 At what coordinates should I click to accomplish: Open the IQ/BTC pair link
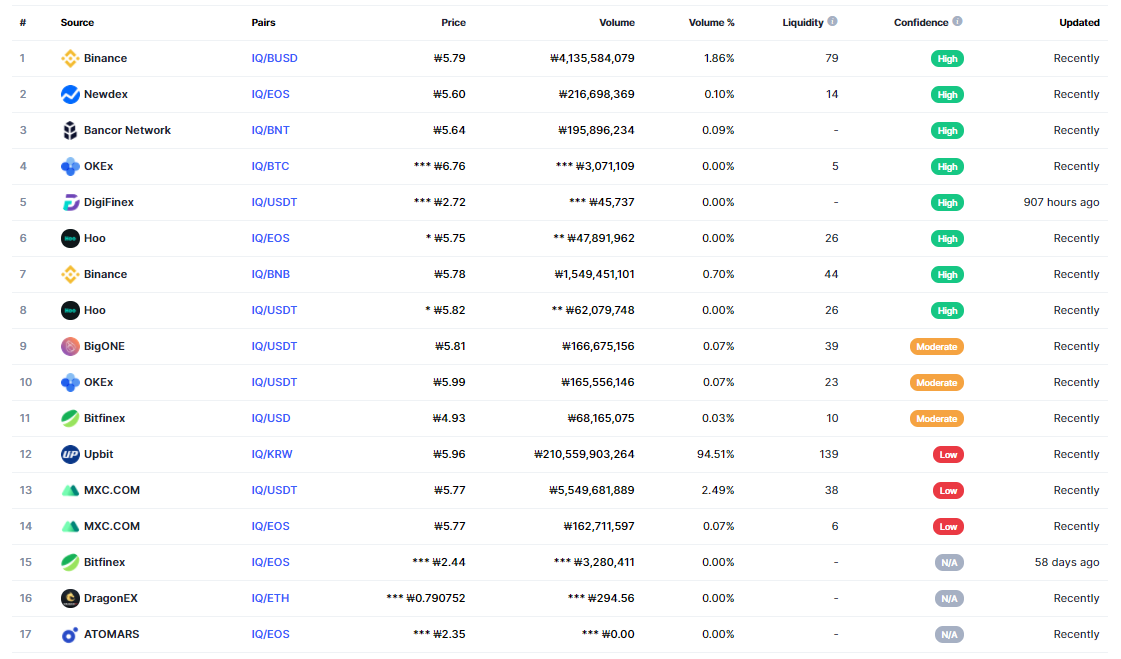click(x=270, y=167)
